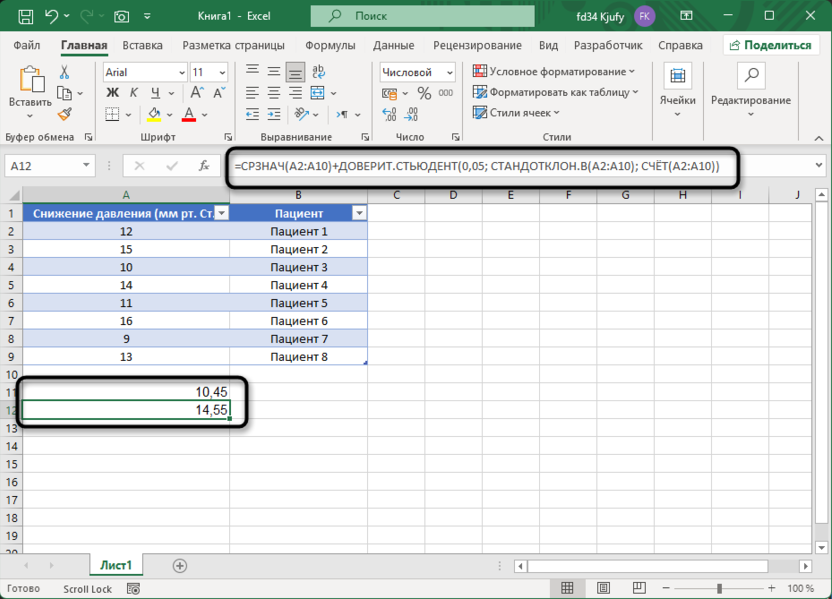Click the Save icon in title bar

(25, 16)
